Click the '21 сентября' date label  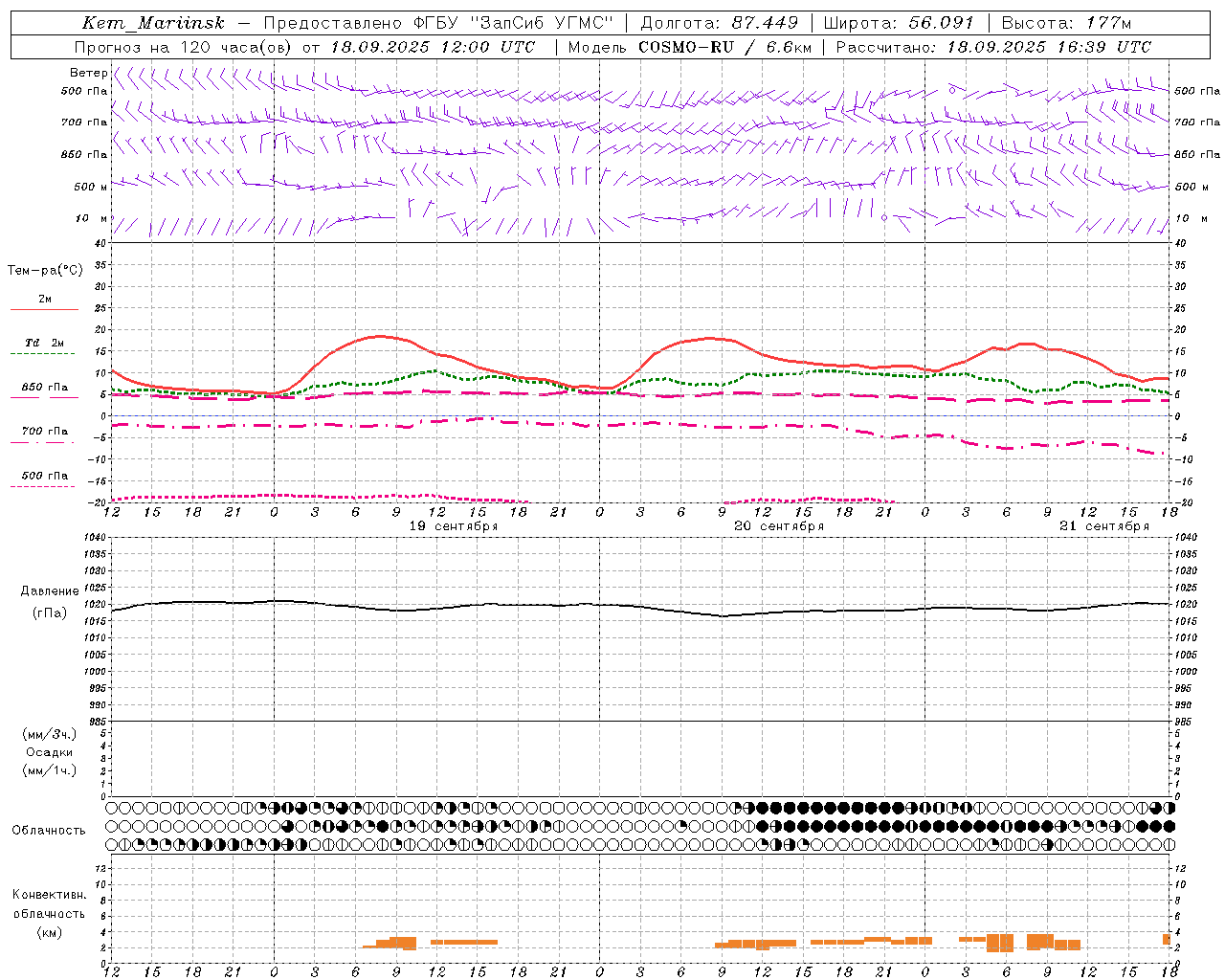point(1104,526)
